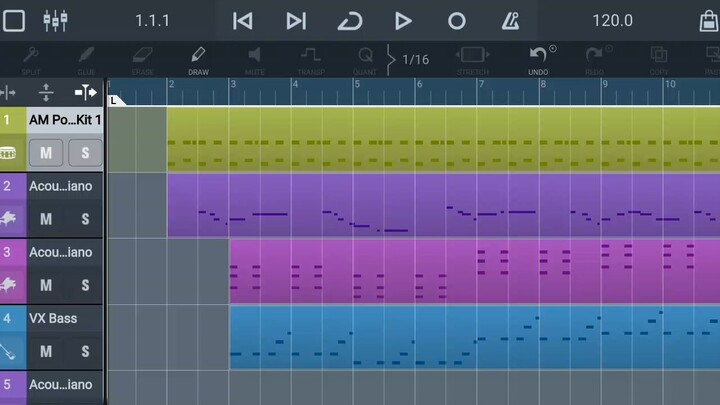
Task: Click the Undo arrow icon
Action: (540, 58)
